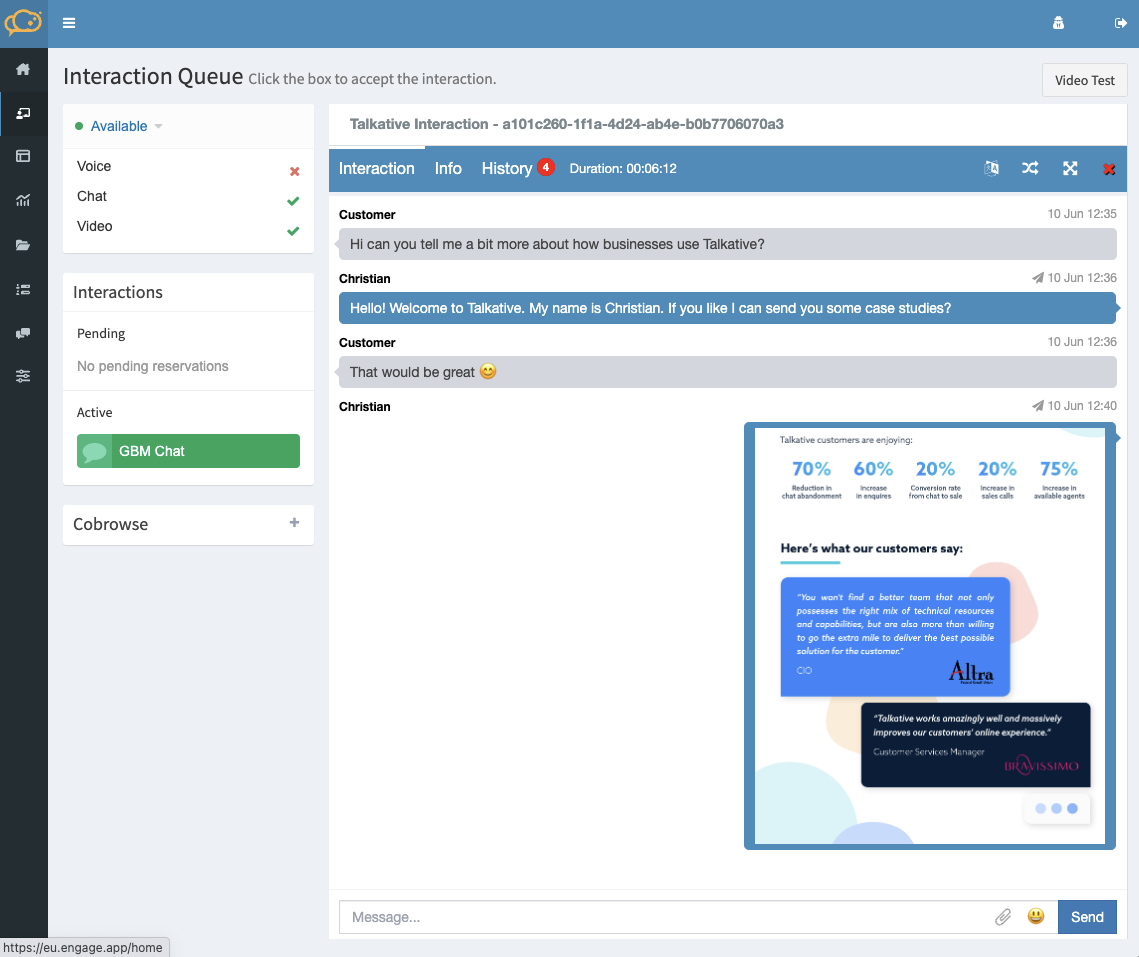End the interaction with red X

1109,169
